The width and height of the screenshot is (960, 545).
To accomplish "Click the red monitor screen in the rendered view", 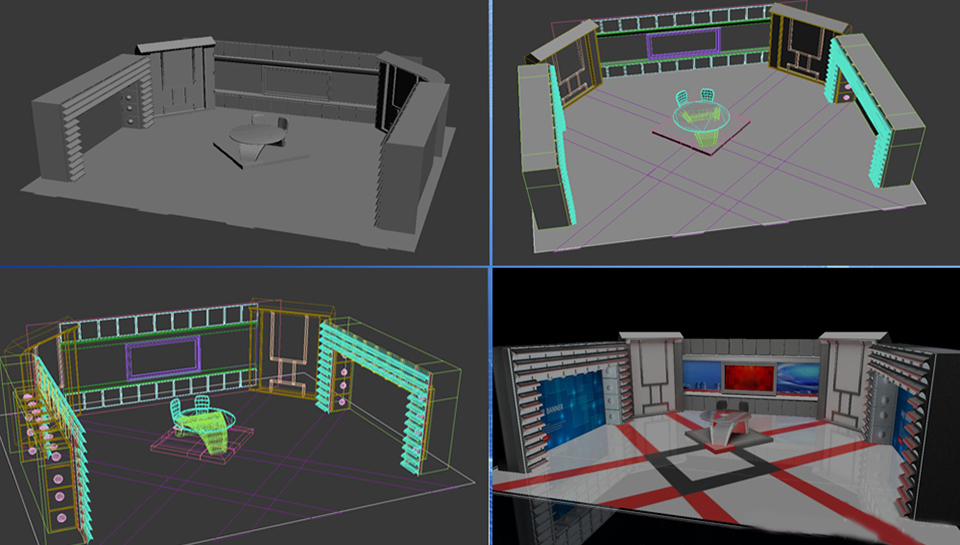I will [x=747, y=378].
